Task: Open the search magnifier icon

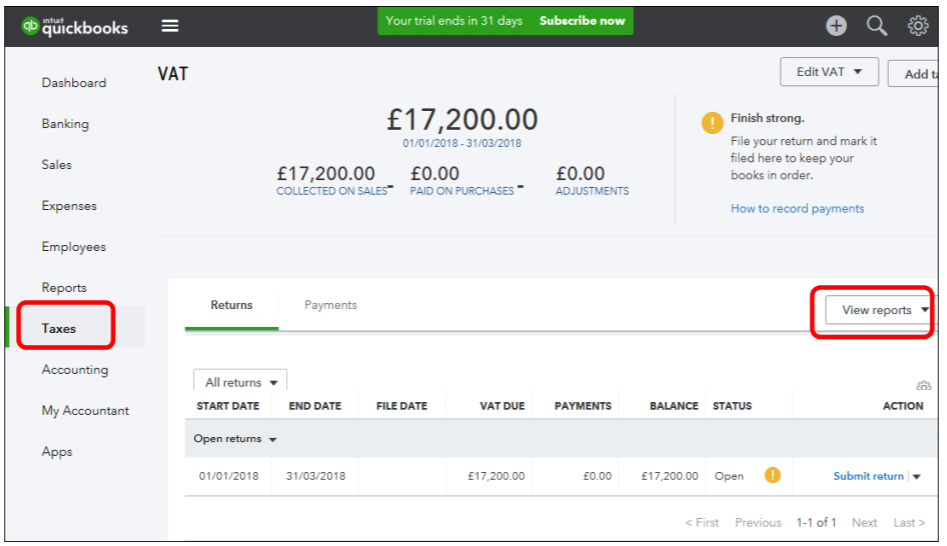Action: pos(876,25)
